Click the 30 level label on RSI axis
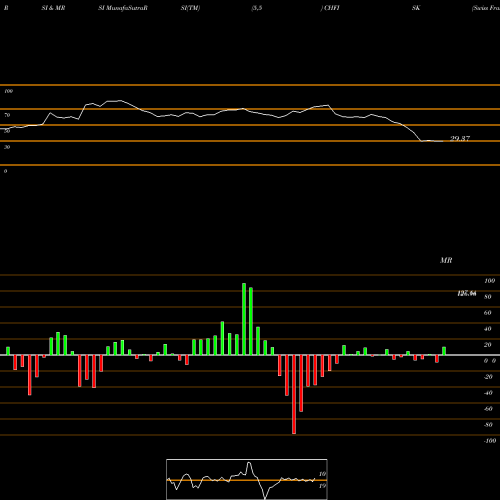The image size is (500, 500). tap(7, 147)
